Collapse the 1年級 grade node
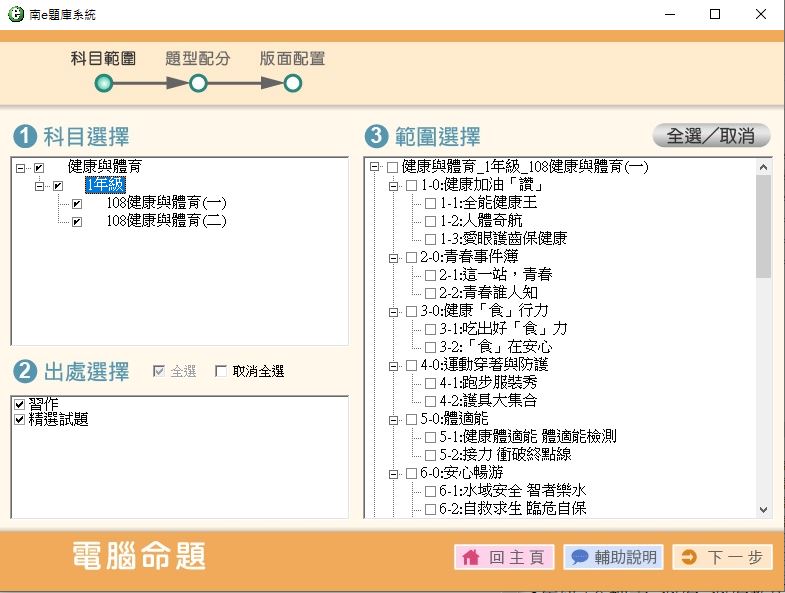Image resolution: width=785 pixels, height=593 pixels. coord(39,186)
